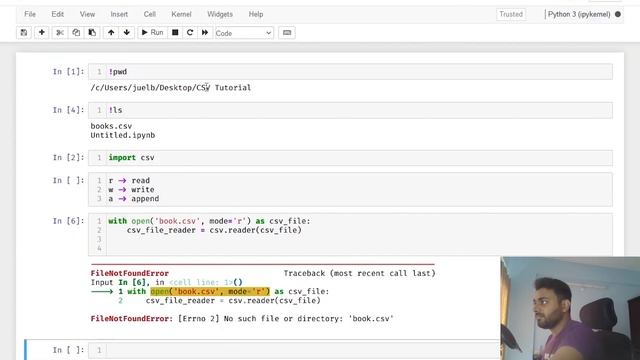This screenshot has height=360, width=640.
Task: Cut selected cells using the scissors icon
Action: pyautogui.click(x=60, y=33)
